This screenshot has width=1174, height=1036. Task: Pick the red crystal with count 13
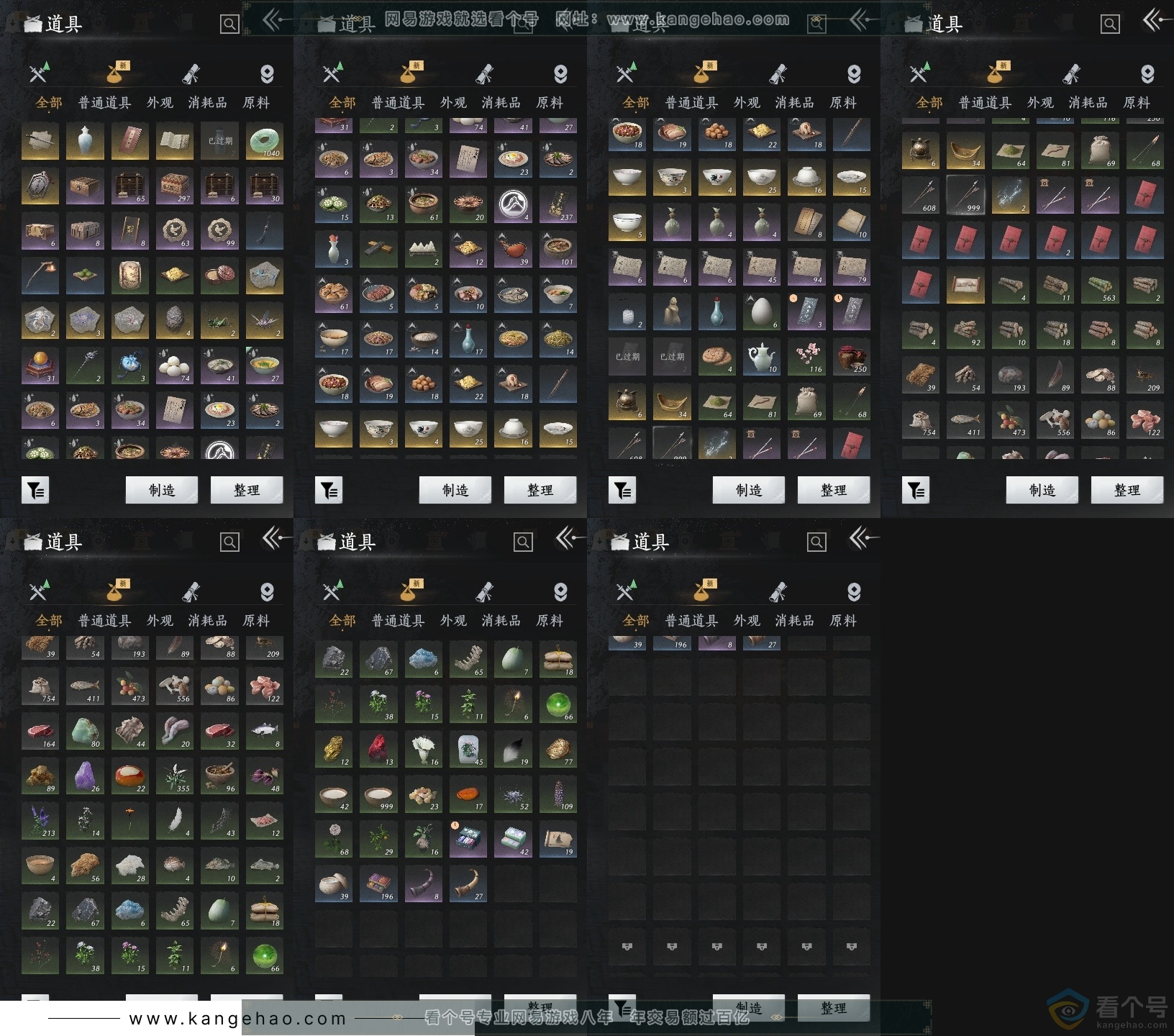click(378, 749)
